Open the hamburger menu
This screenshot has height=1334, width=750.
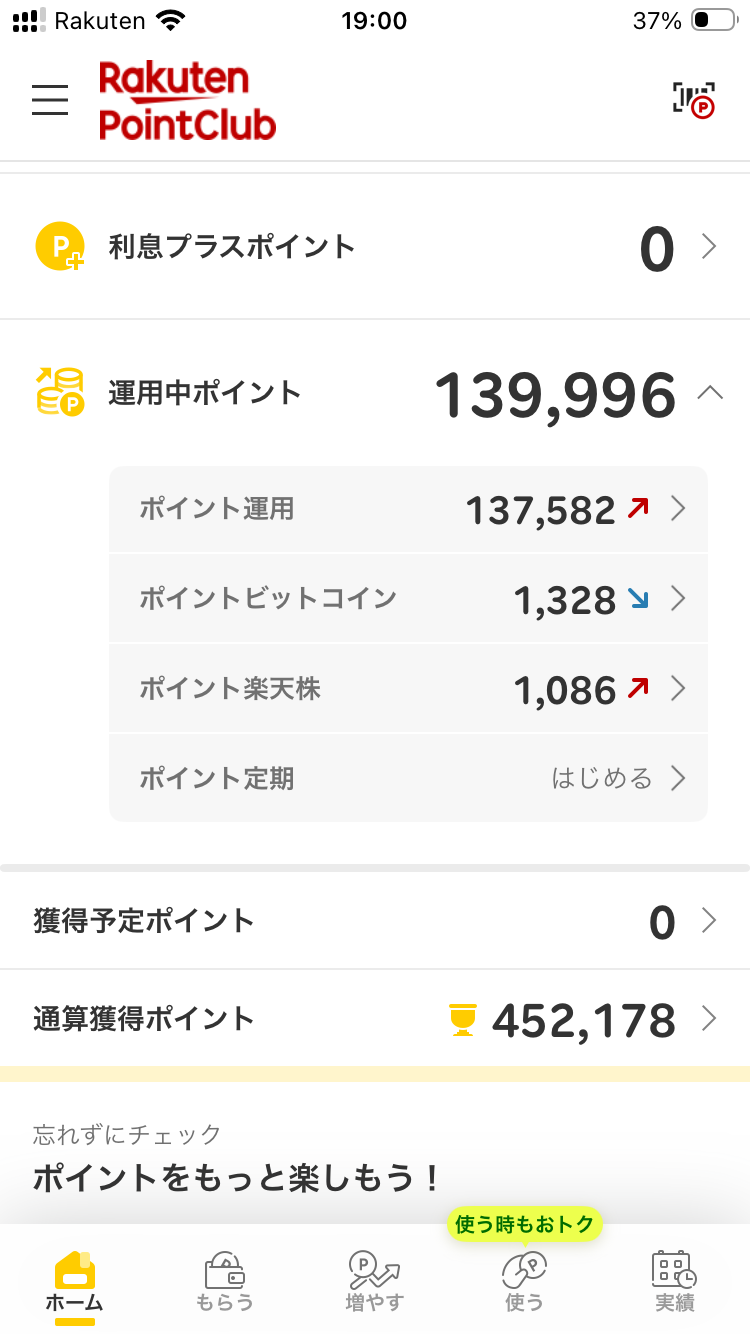(50, 100)
